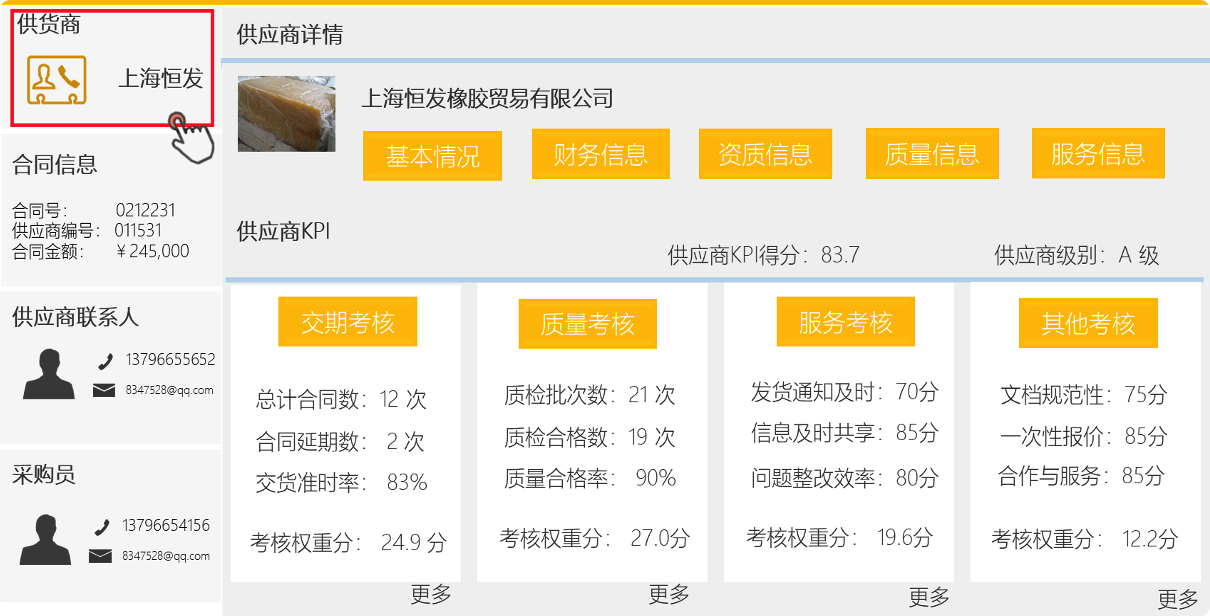Image resolution: width=1210 pixels, height=616 pixels.
Task: Click the purchaser phone icon
Action: click(102, 527)
